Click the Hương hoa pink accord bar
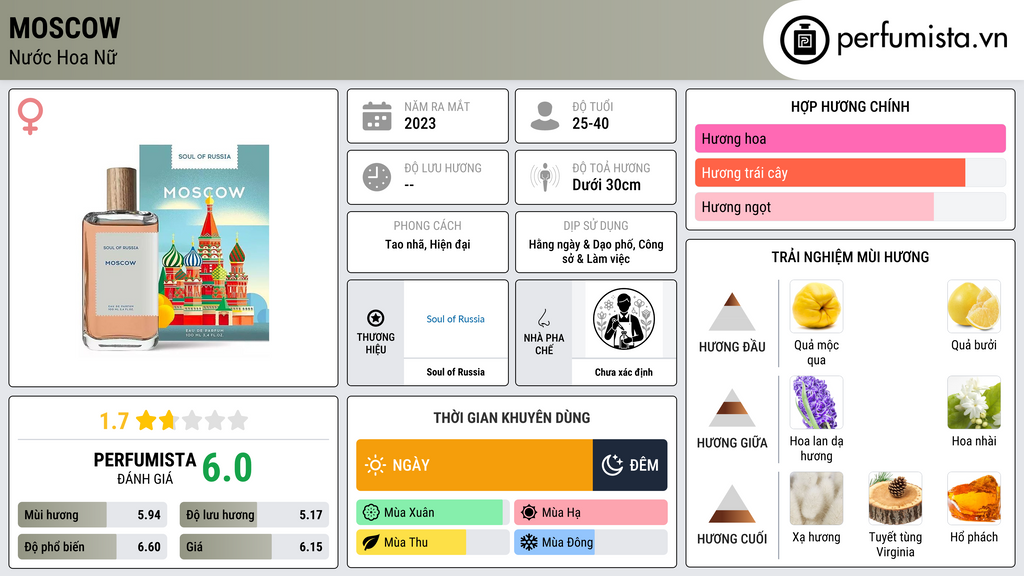This screenshot has width=1024, height=576. click(850, 138)
